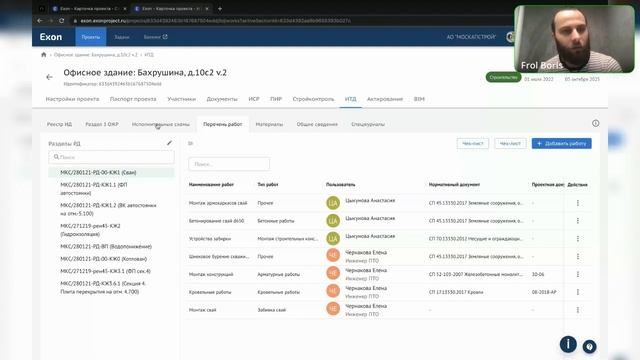This screenshot has width=640, height=360.
Task: Click the Добавить работу button
Action: click(561, 143)
